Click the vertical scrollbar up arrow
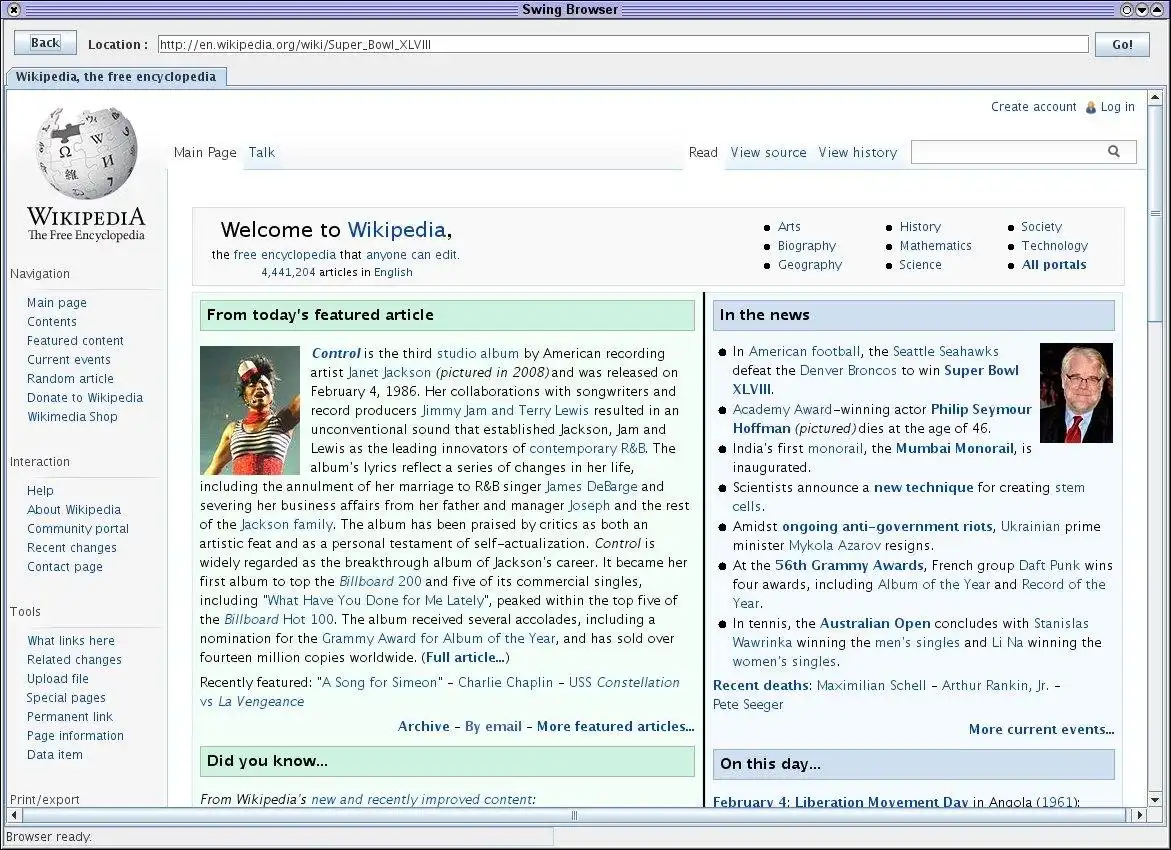This screenshot has width=1171, height=850. tap(1155, 98)
